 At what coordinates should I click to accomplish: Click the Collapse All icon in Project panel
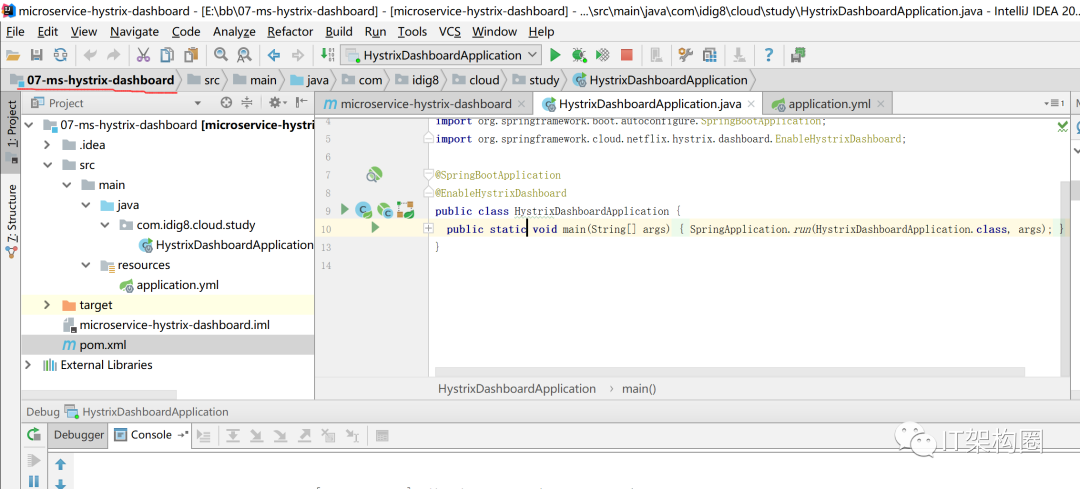(x=247, y=103)
